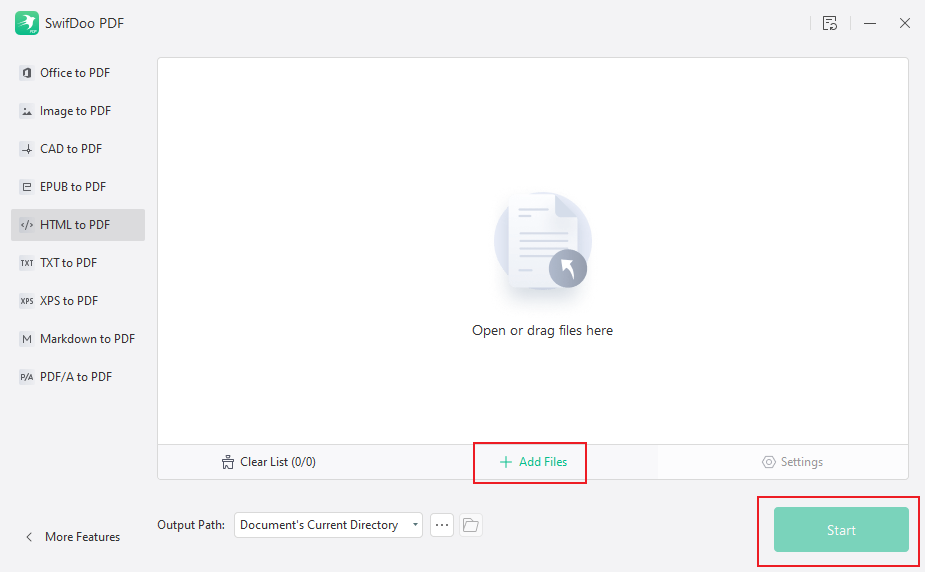Click the Image to PDF picture icon
The width and height of the screenshot is (925, 572).
pyautogui.click(x=27, y=111)
